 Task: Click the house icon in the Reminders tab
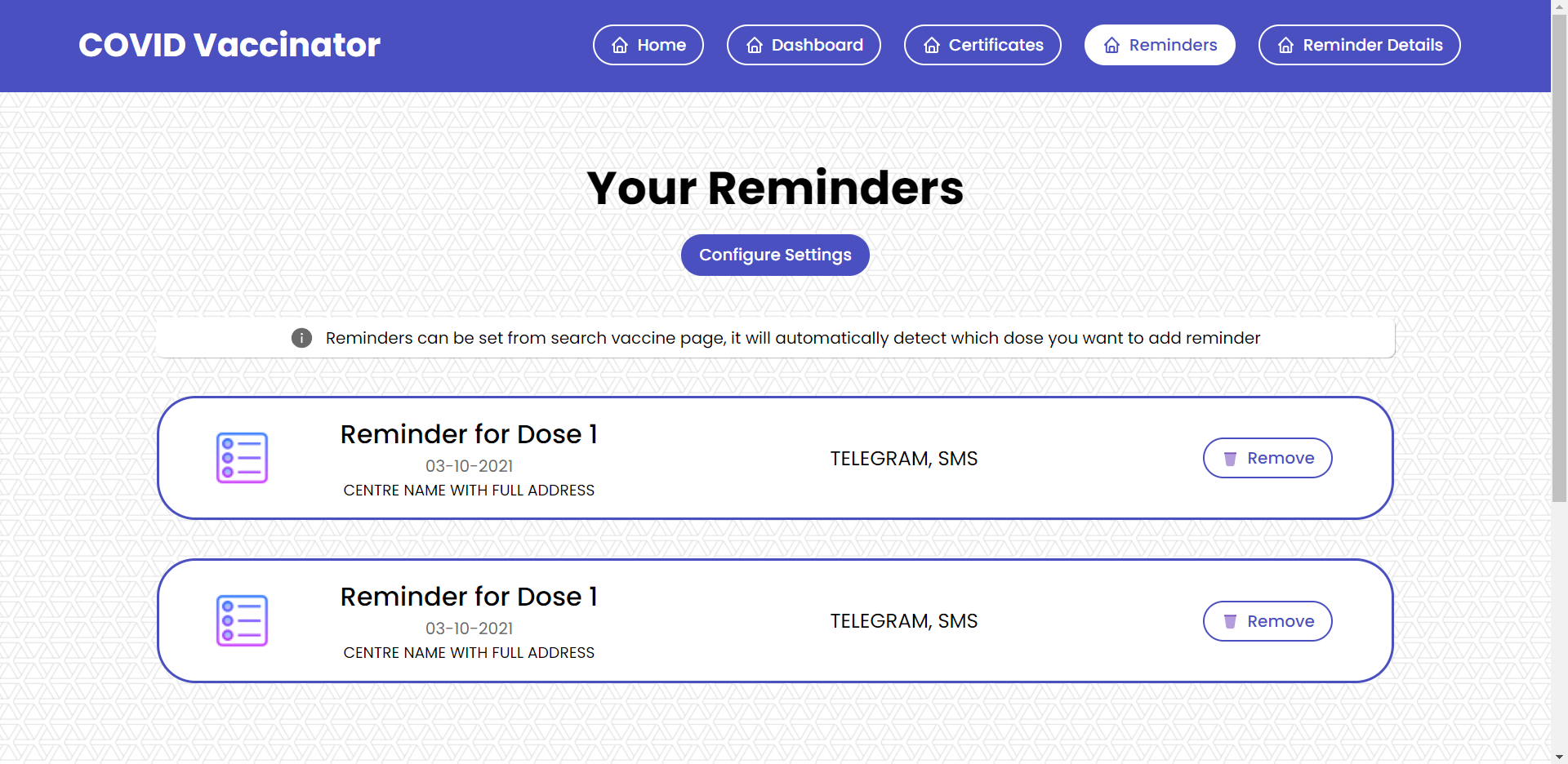(x=1111, y=46)
